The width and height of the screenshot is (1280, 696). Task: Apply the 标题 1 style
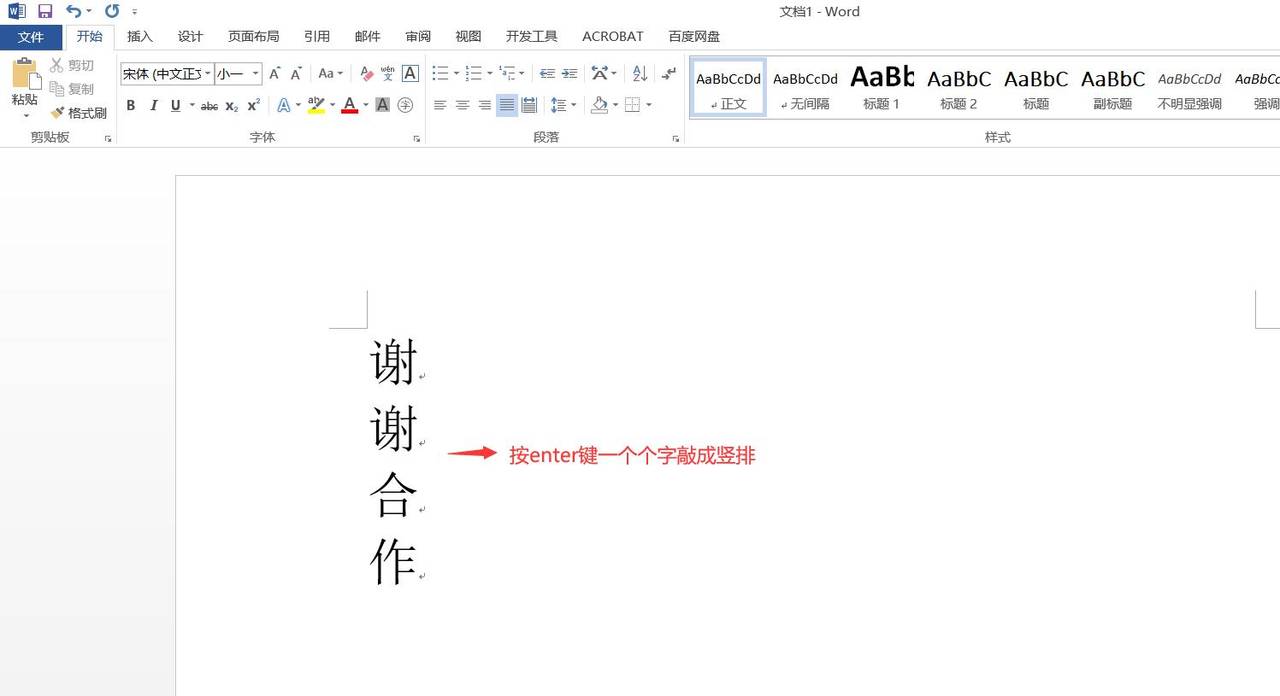click(881, 88)
